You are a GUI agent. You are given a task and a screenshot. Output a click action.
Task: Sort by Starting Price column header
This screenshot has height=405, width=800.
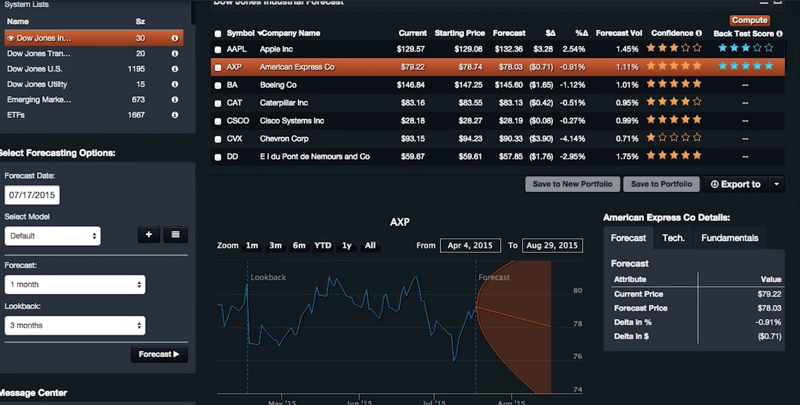click(460, 33)
